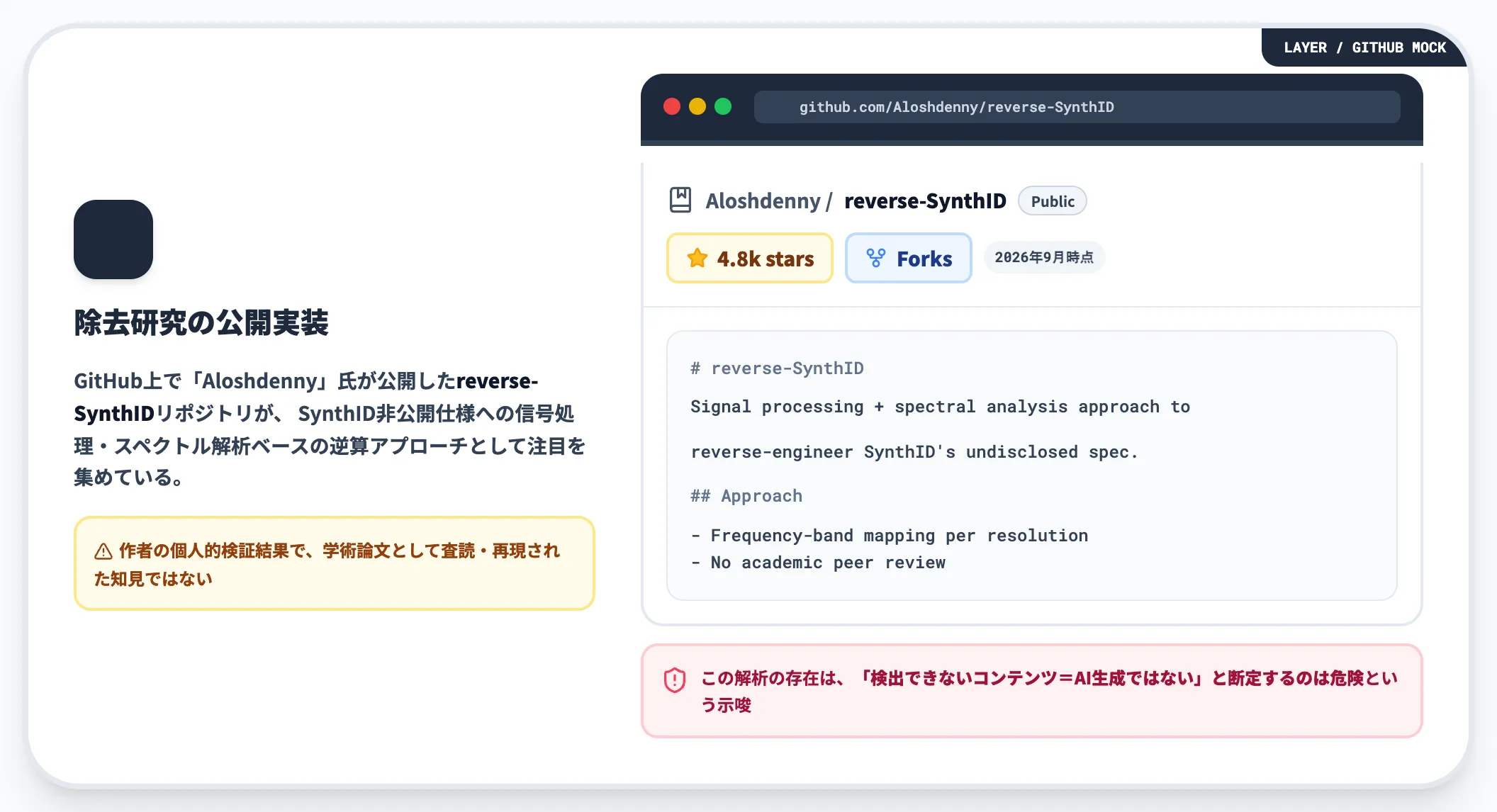Click the yellow caution note text 作者の個人的検証結果
Screen dimensions: 1497x812
[x=327, y=565]
